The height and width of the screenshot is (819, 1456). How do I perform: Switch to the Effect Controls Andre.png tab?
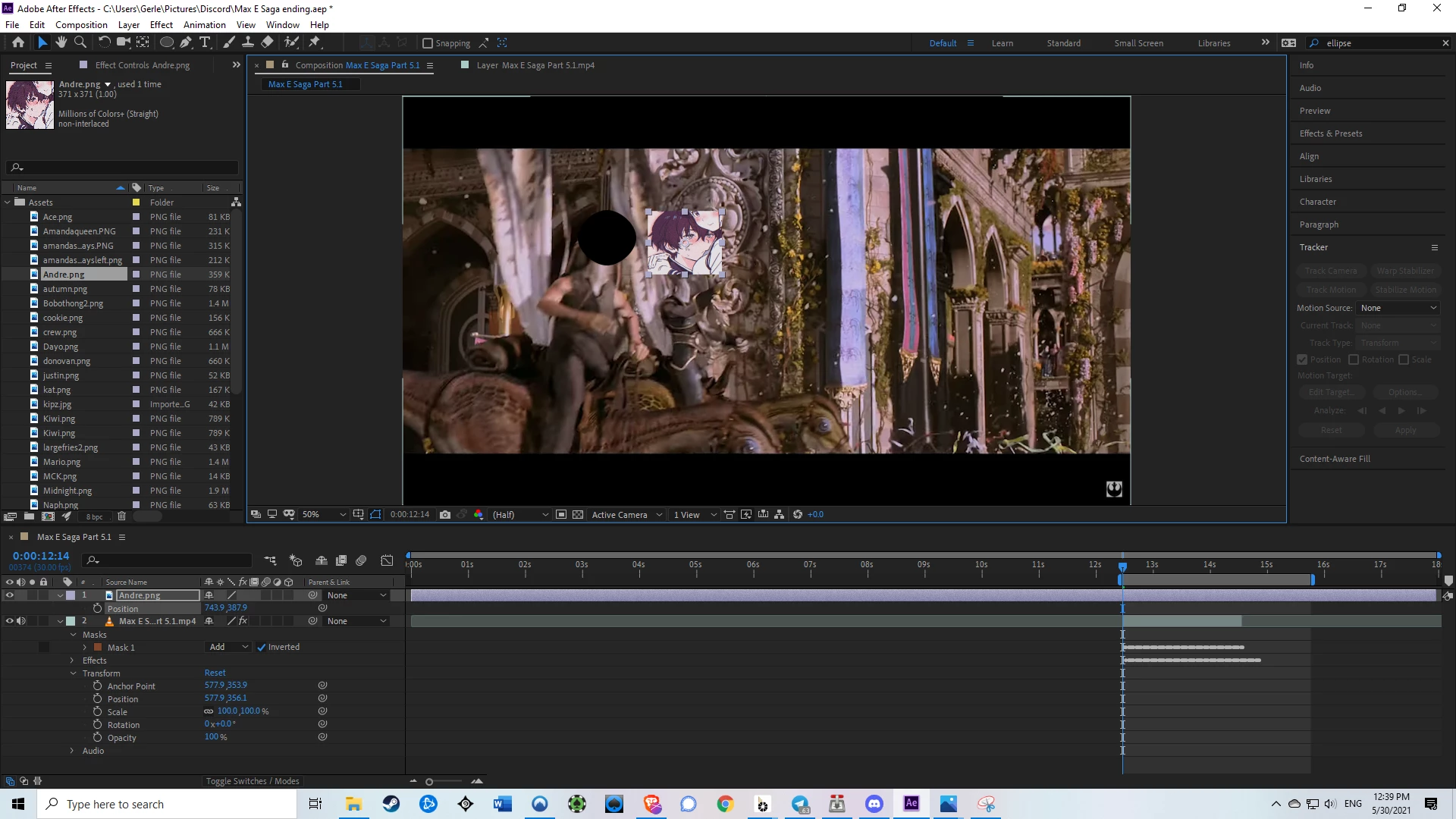[142, 65]
